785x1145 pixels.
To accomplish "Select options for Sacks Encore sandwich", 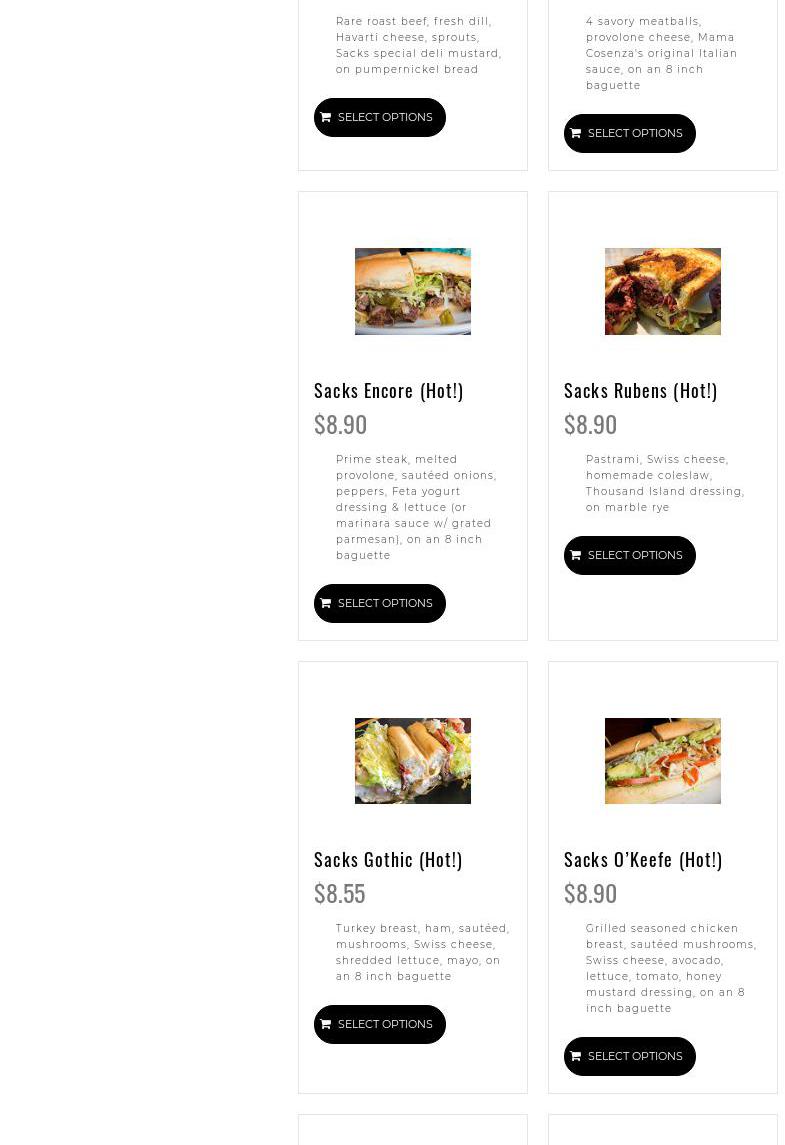I will point(380,604).
